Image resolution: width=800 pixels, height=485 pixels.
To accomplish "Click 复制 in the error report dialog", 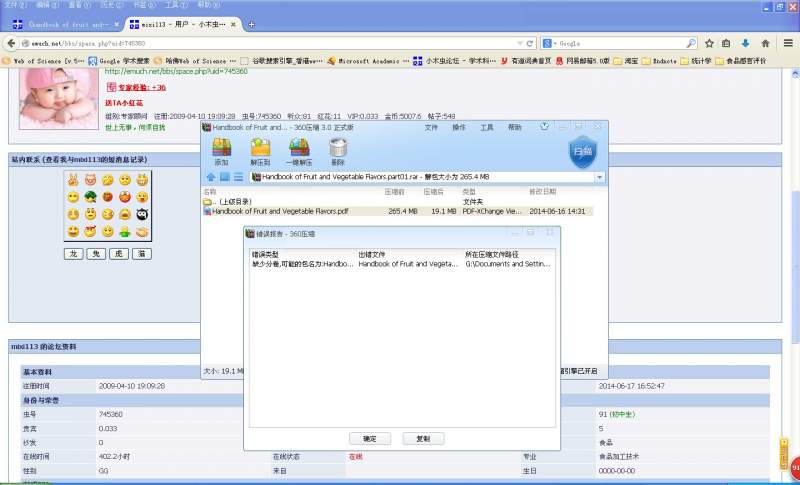I will 423,439.
